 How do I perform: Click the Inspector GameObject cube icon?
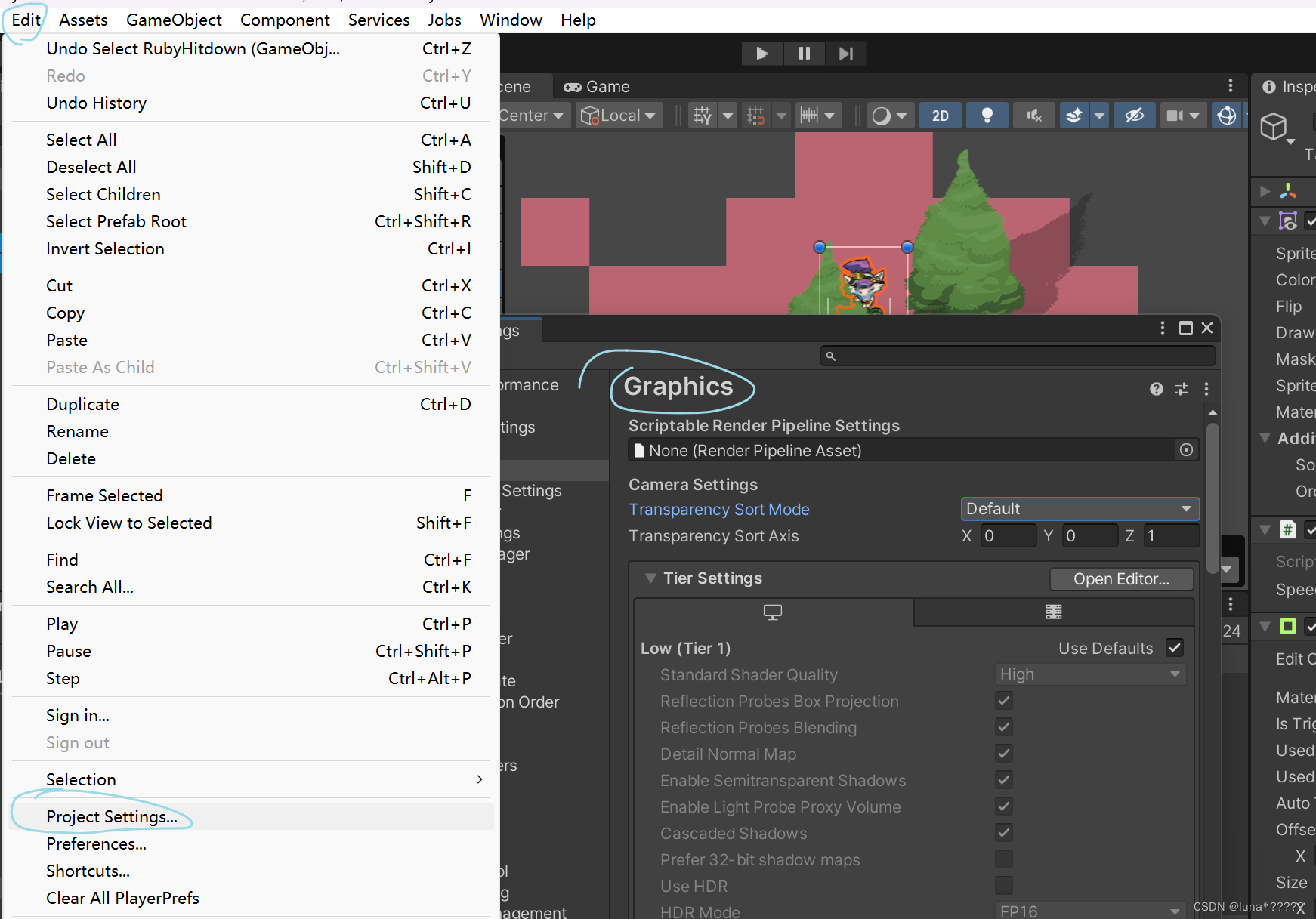1274,127
